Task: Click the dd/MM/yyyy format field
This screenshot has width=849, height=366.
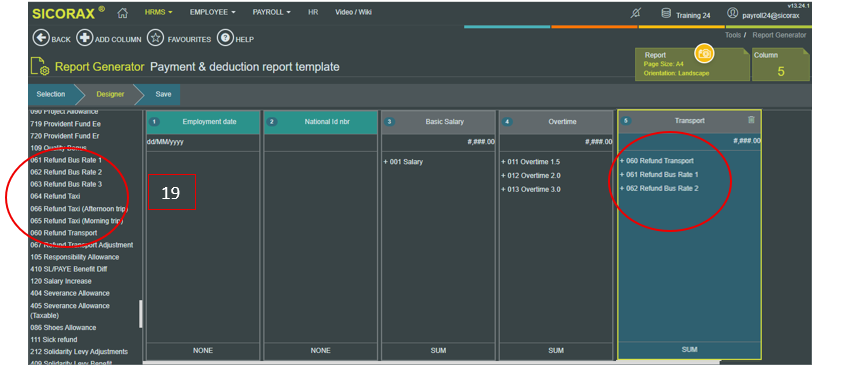Action: 203,142
